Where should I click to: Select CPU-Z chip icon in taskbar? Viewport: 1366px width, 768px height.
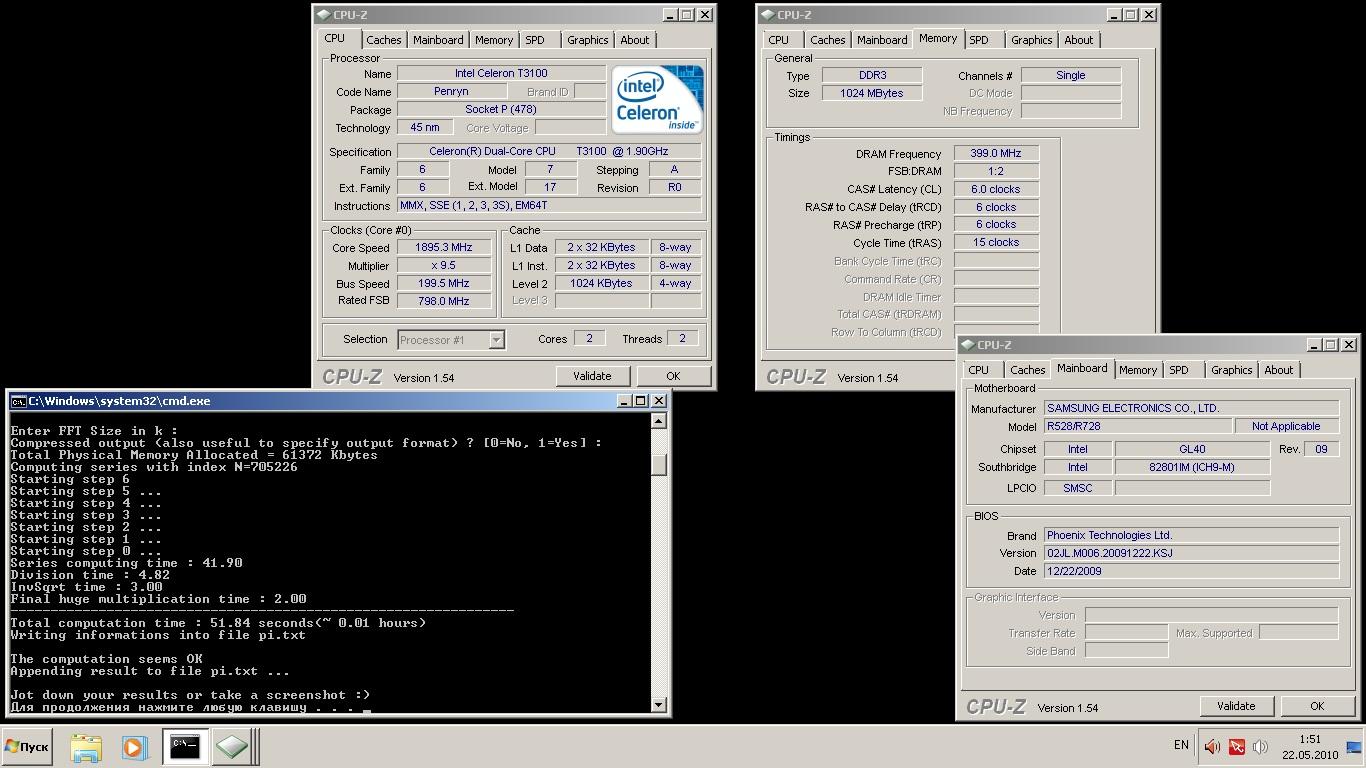pyautogui.click(x=232, y=747)
